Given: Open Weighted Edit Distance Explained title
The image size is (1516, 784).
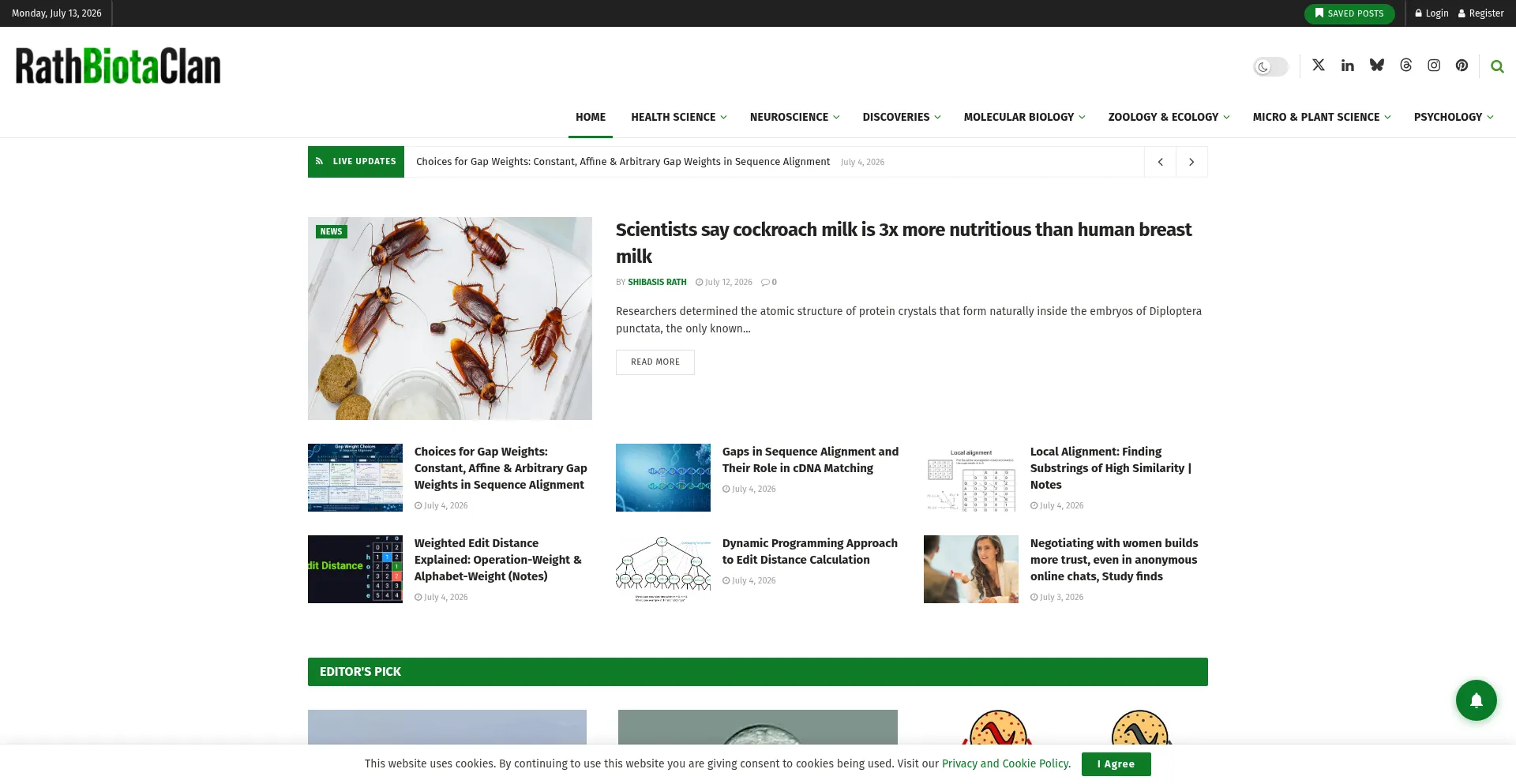Looking at the screenshot, I should [498, 560].
